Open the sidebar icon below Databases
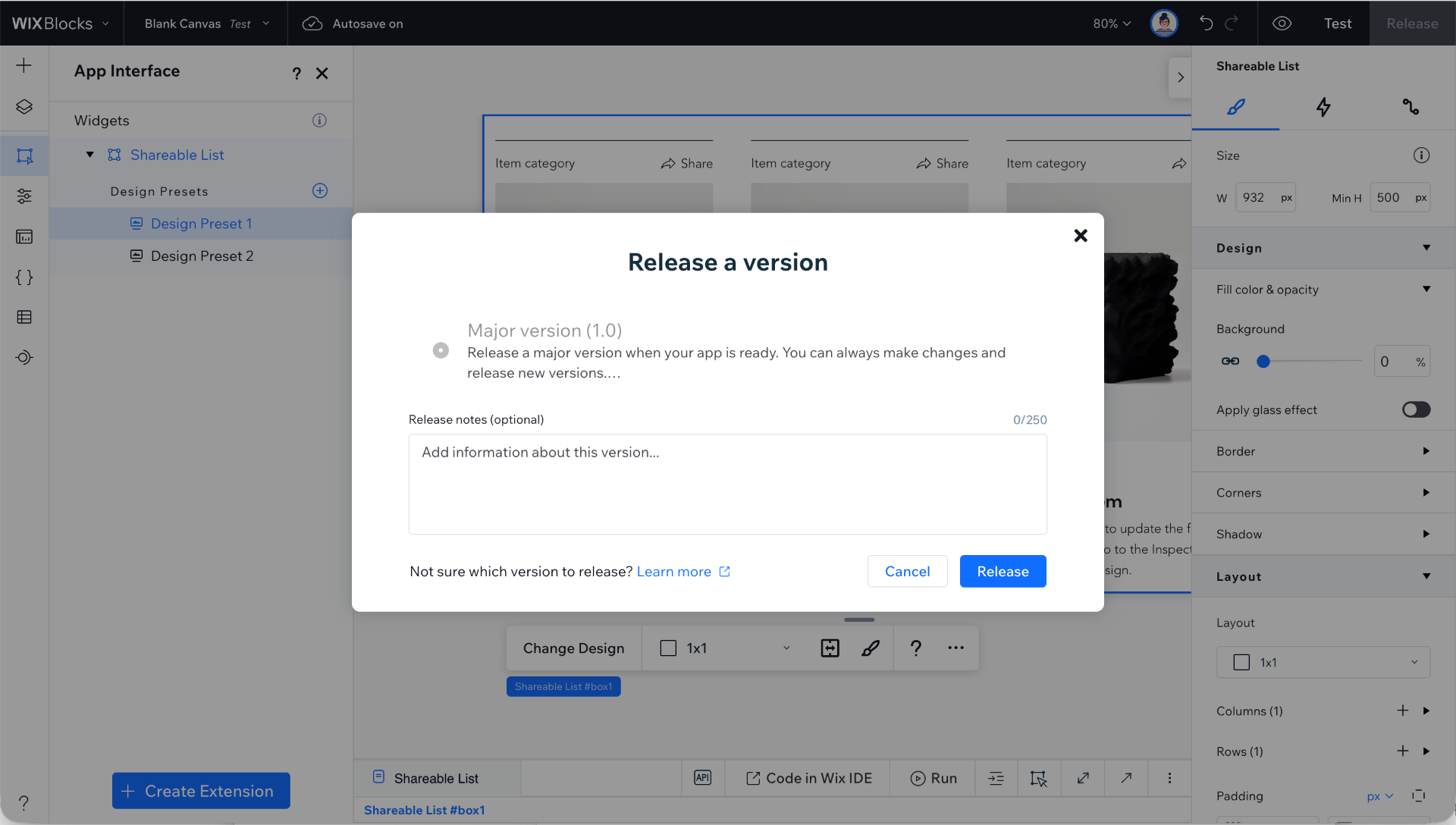Image resolution: width=1456 pixels, height=825 pixels. [24, 357]
